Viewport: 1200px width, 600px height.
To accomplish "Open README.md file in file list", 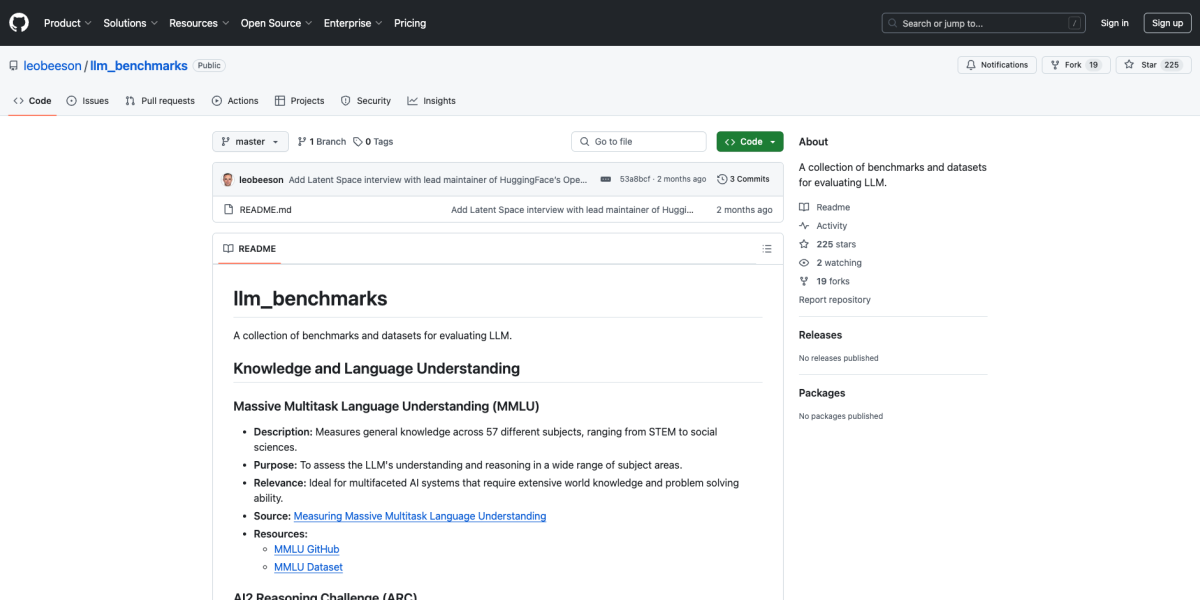I will tap(265, 210).
